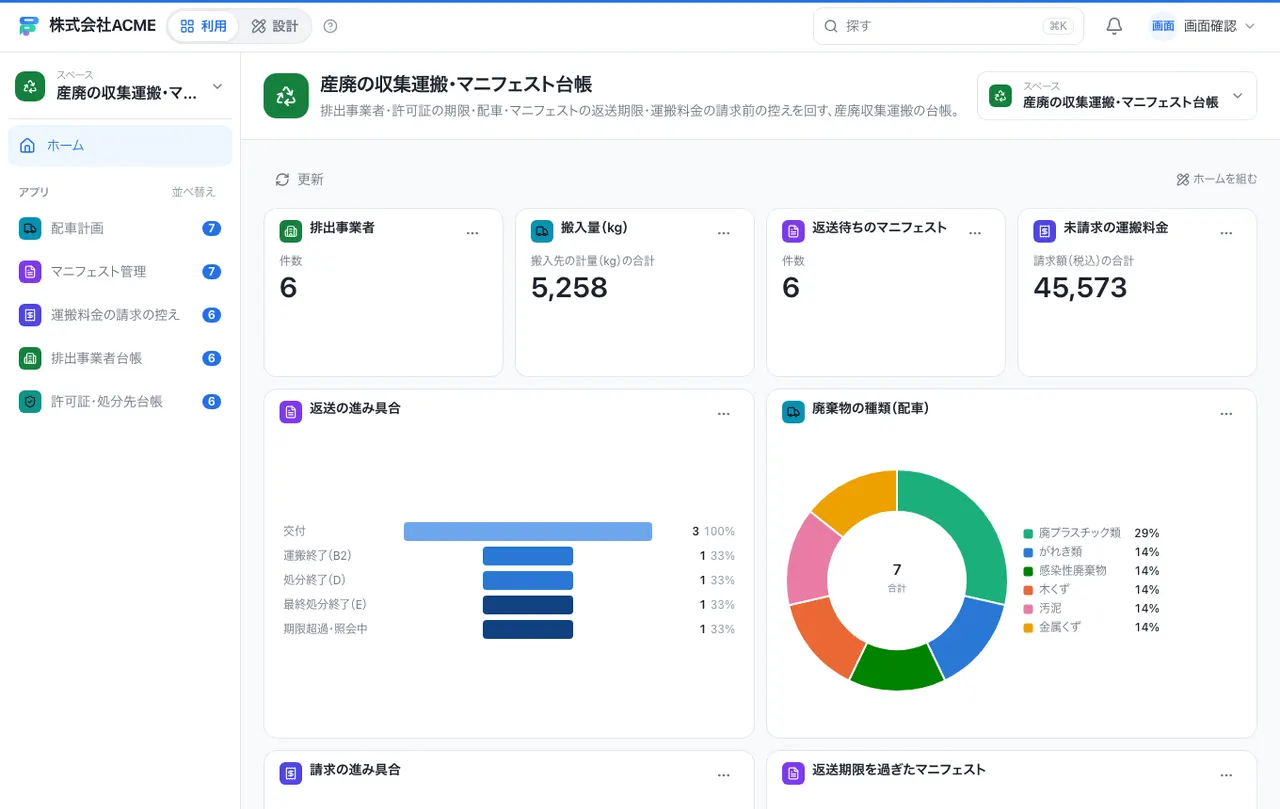The height and width of the screenshot is (809, 1280).
Task: Click the 配車計画 truck icon in sidebar
Action: coord(30,228)
